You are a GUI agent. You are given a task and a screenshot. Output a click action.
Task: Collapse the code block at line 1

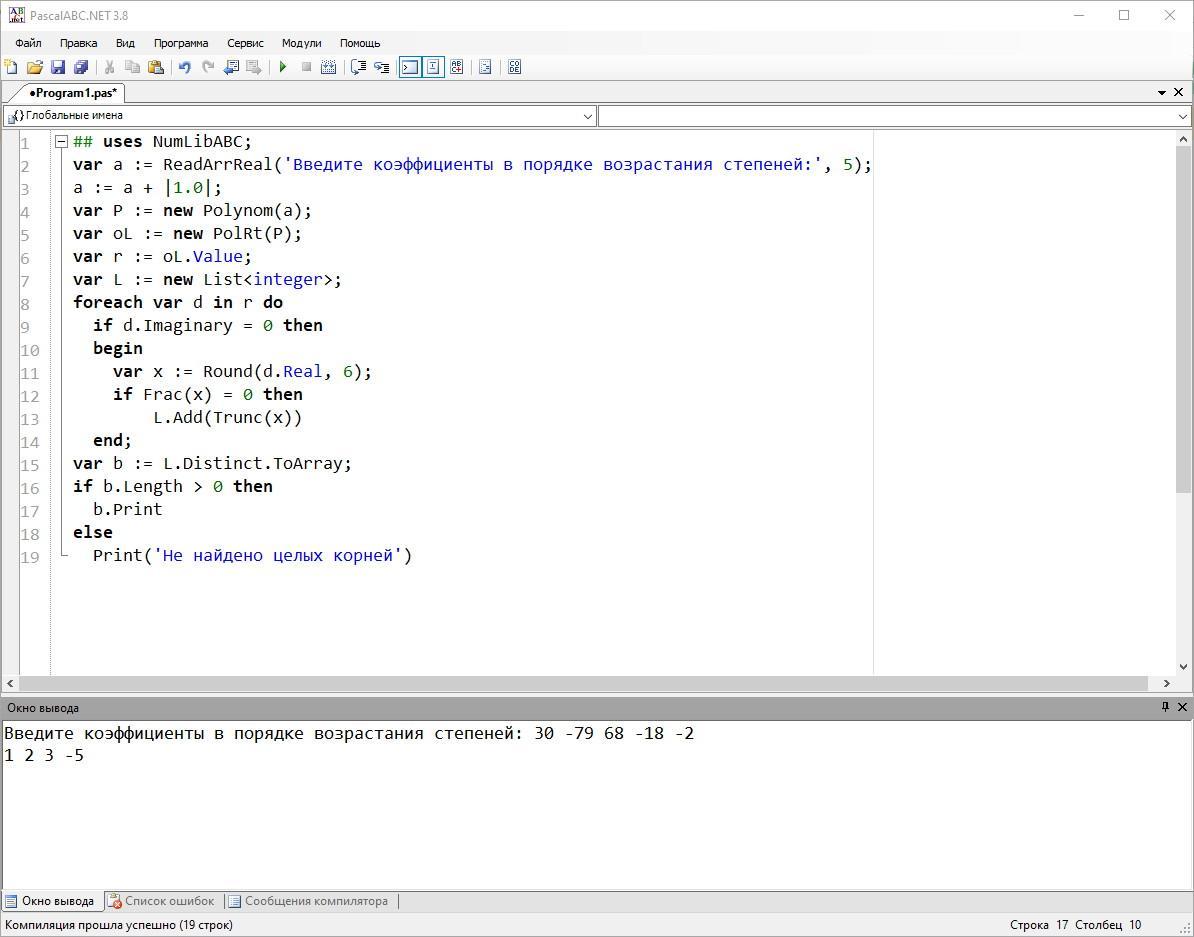pyautogui.click(x=61, y=142)
